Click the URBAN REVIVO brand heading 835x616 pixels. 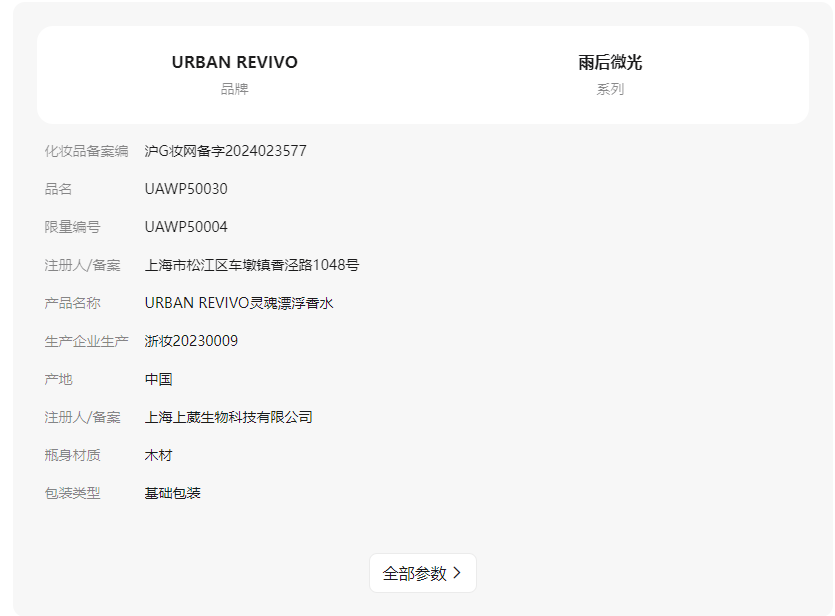tap(234, 62)
